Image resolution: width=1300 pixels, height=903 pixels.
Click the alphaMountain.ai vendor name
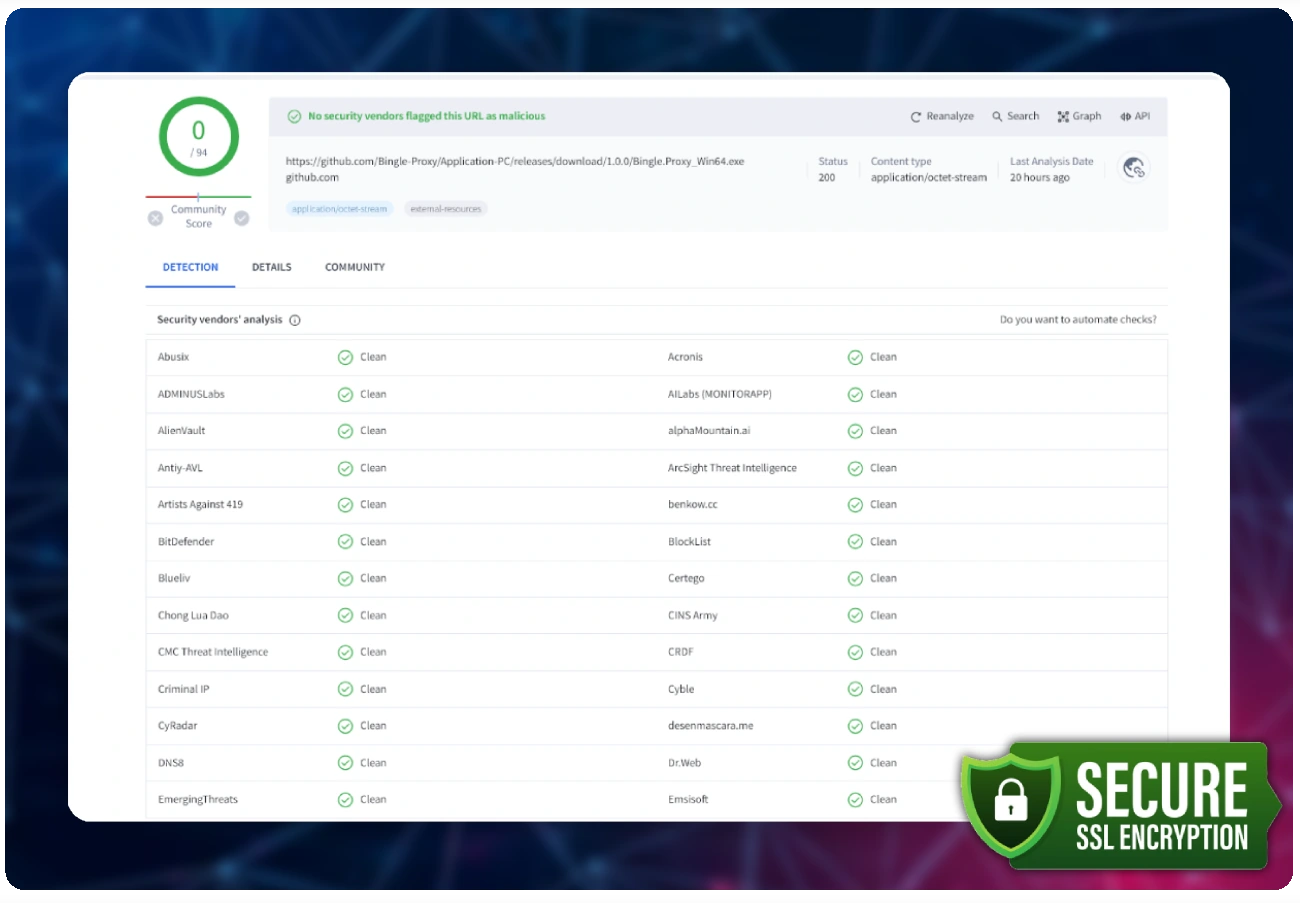(x=709, y=431)
